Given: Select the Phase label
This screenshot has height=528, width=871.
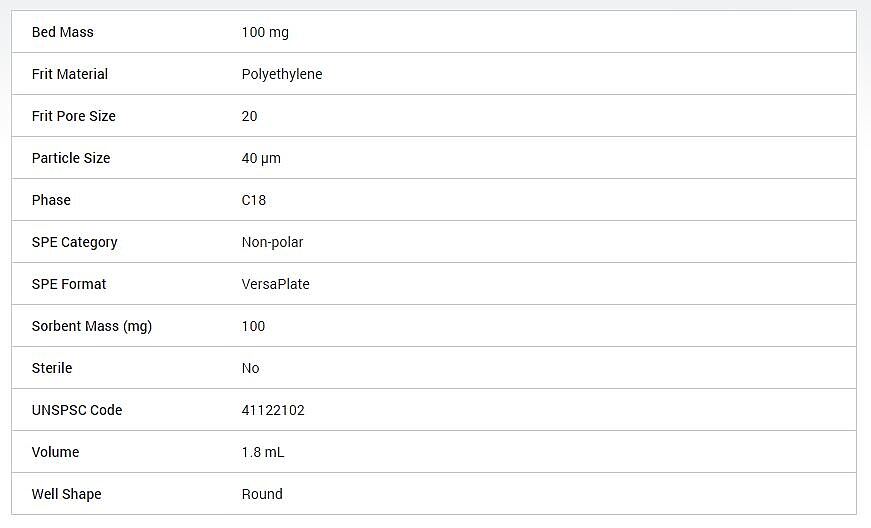Looking at the screenshot, I should click(51, 200).
